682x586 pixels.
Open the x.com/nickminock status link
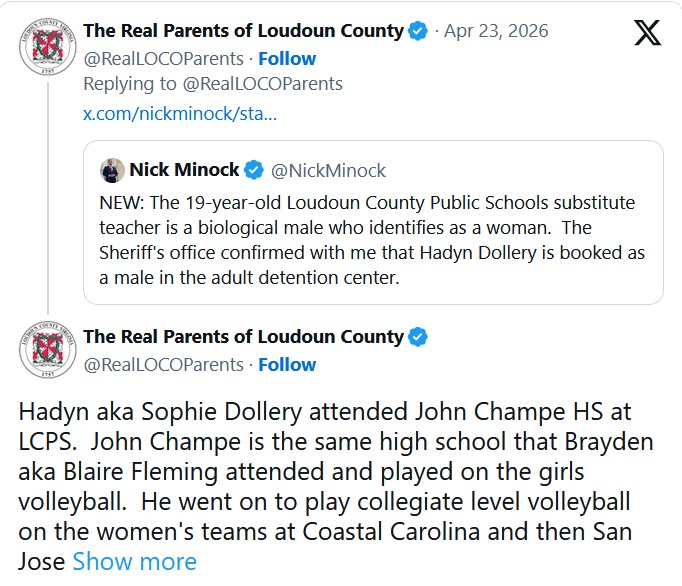pyautogui.click(x=180, y=113)
